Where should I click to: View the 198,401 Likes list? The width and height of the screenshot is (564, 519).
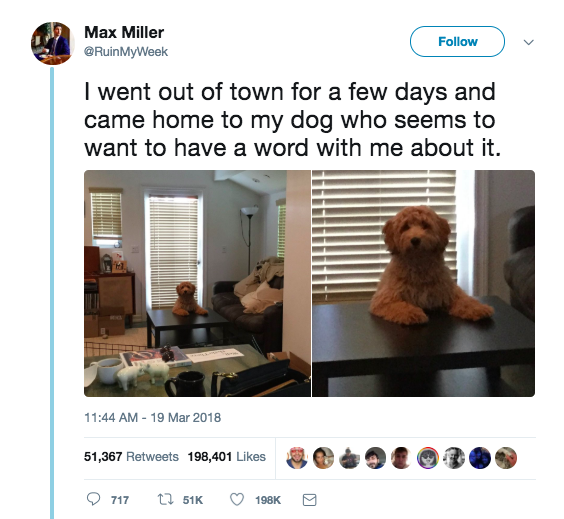(x=227, y=456)
